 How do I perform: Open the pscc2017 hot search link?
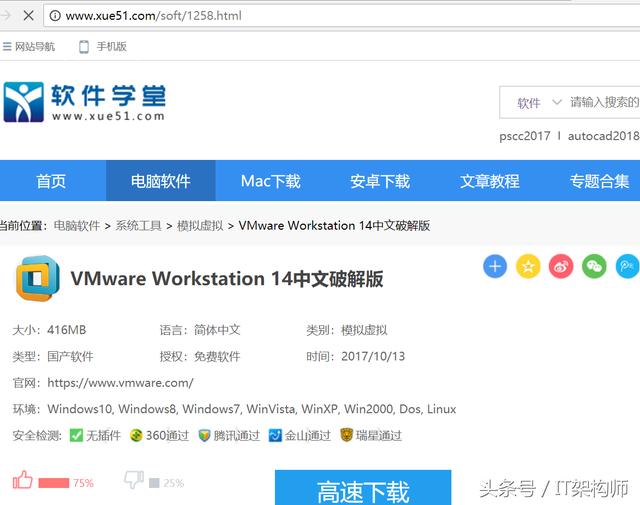click(x=524, y=136)
